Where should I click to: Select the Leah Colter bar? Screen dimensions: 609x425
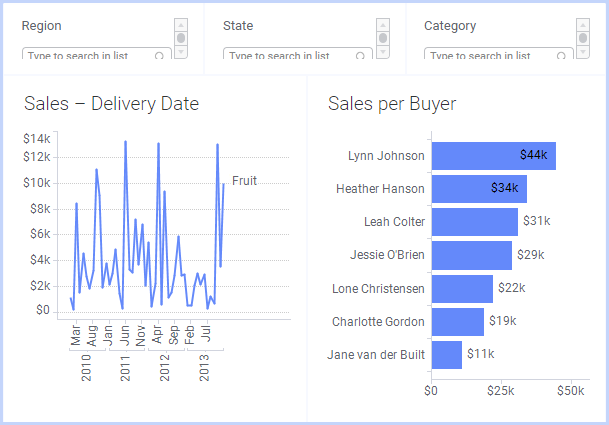474,222
